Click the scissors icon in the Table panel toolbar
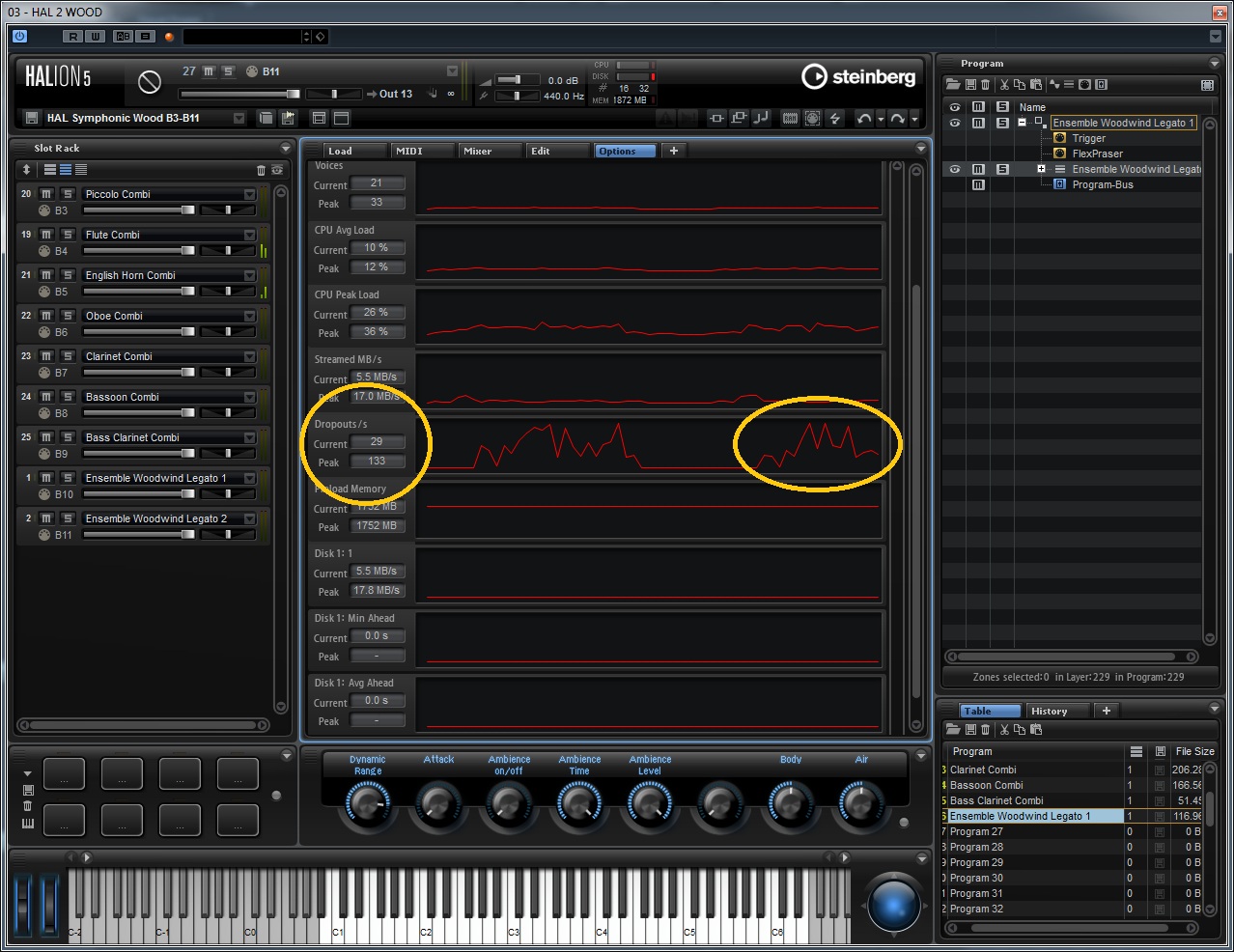This screenshot has height=952, width=1234. pos(1004,730)
